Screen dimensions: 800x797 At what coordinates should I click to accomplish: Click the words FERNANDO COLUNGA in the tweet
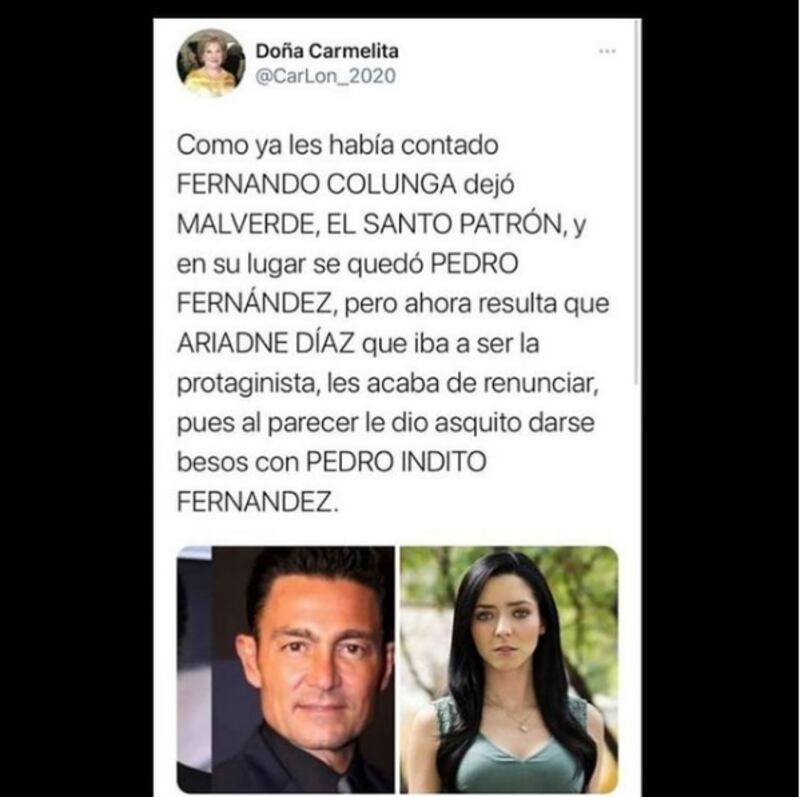(x=316, y=184)
